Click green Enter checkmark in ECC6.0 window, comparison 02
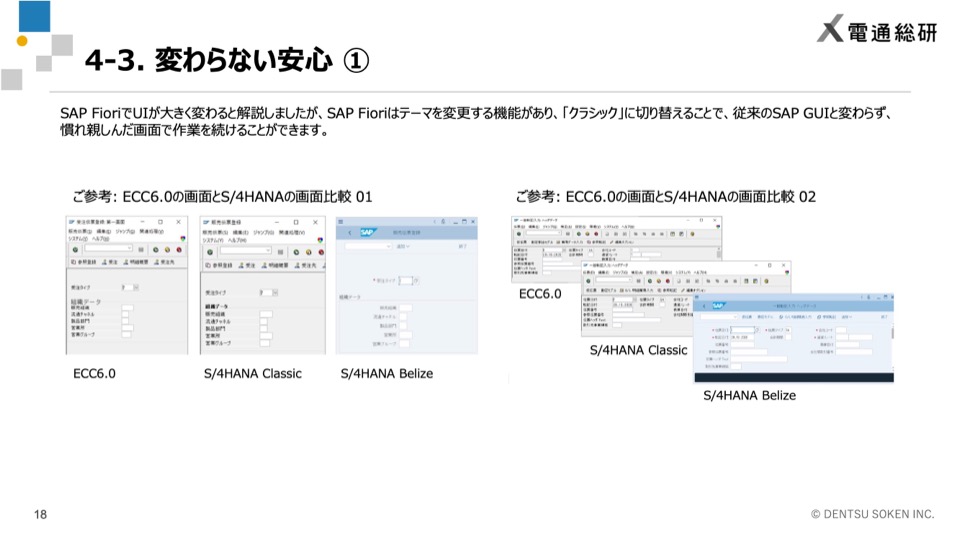This screenshot has height=540, width=960. [x=519, y=234]
